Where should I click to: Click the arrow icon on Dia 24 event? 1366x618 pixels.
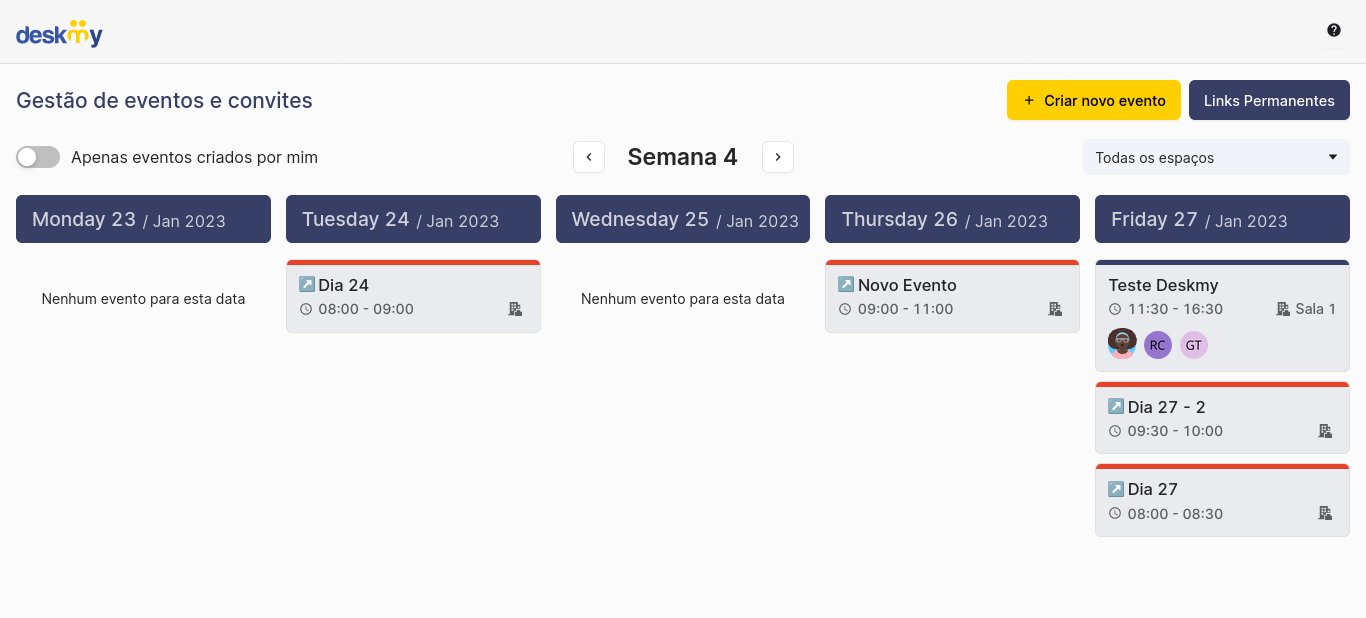coord(307,285)
